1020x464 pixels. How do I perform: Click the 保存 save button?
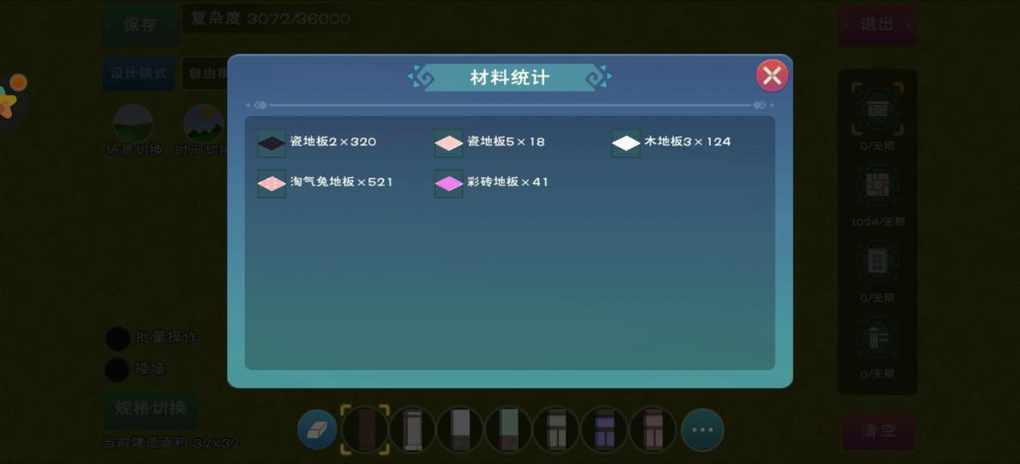141,25
